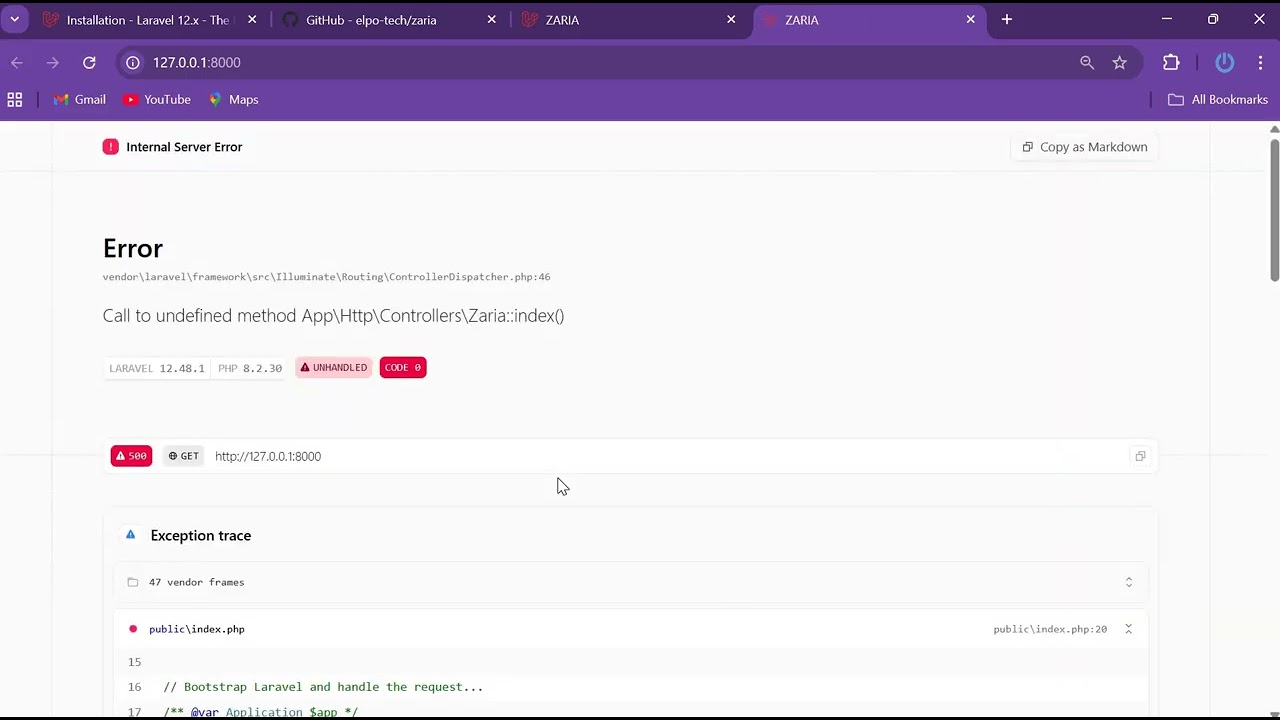Image resolution: width=1280 pixels, height=720 pixels.
Task: Click the vendor frames folder icon
Action: (133, 582)
